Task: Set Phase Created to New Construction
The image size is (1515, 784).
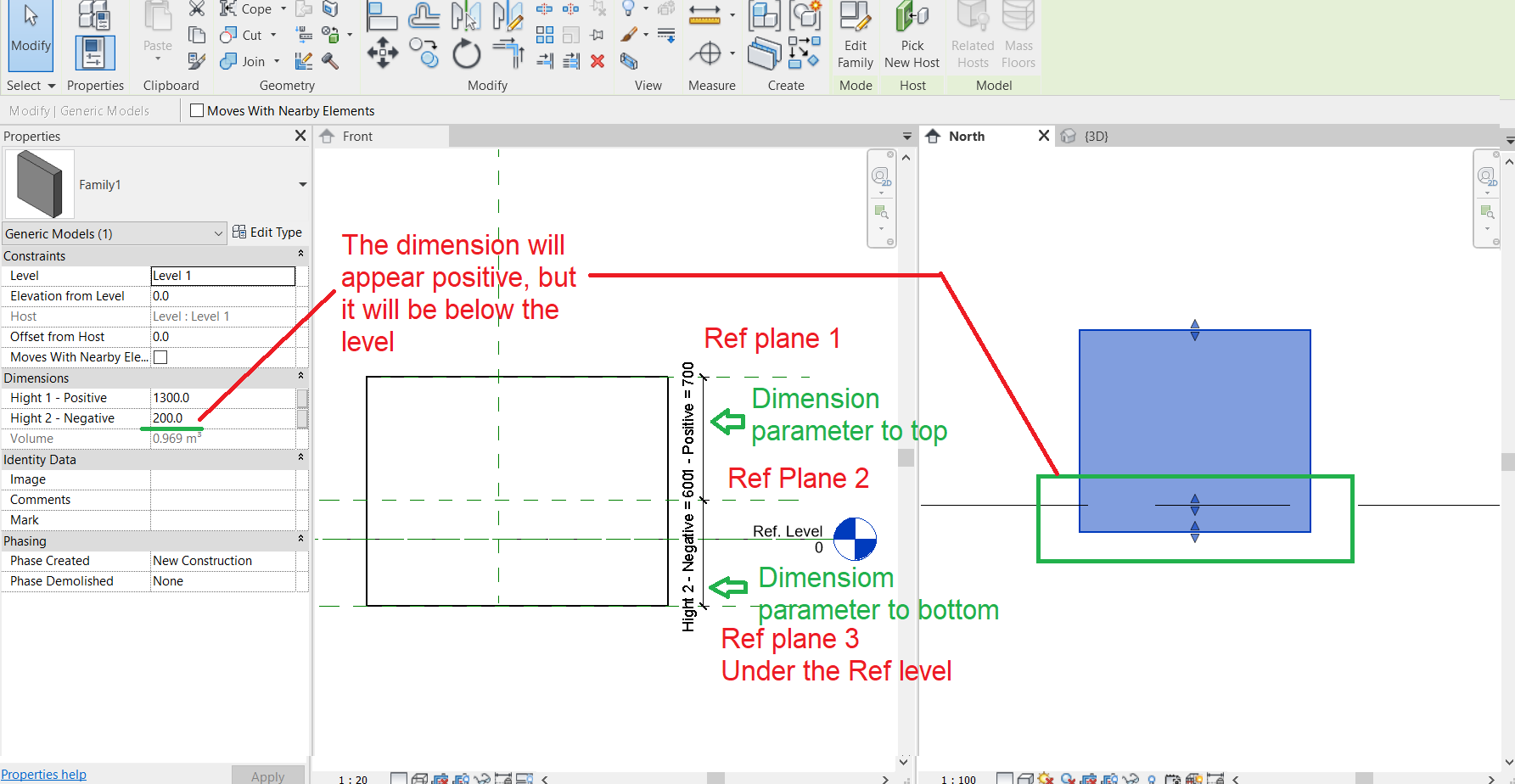Action: pos(202,560)
